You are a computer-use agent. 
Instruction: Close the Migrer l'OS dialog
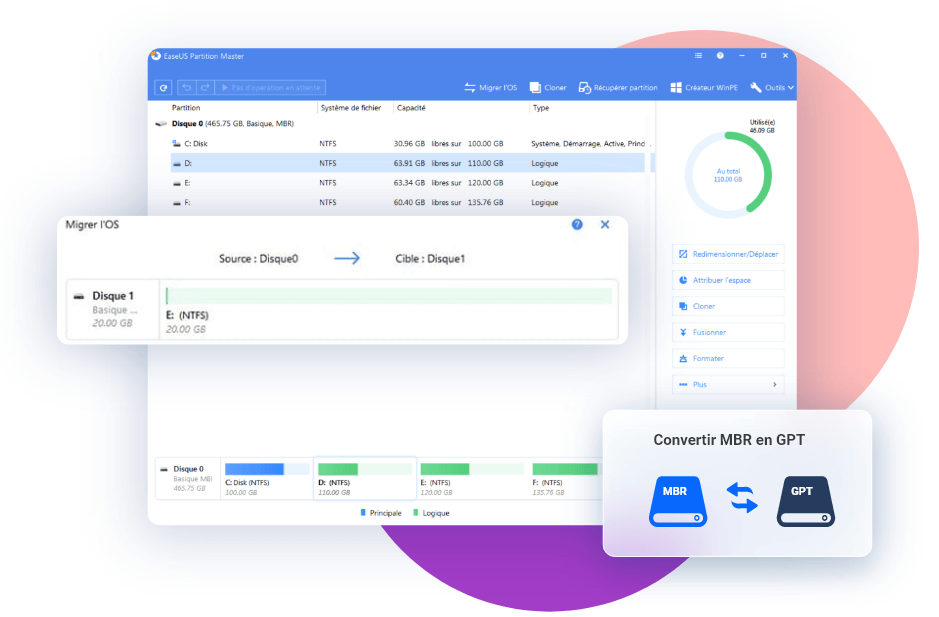pyautogui.click(x=605, y=225)
